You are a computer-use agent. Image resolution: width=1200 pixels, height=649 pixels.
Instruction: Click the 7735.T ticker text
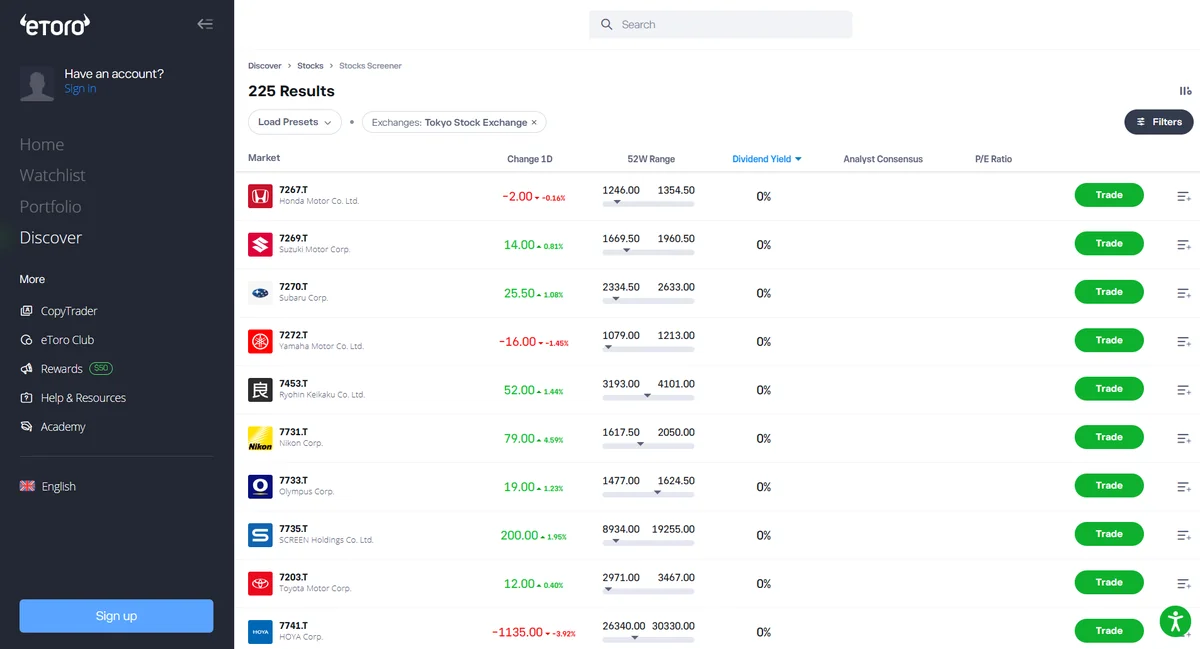[293, 528]
